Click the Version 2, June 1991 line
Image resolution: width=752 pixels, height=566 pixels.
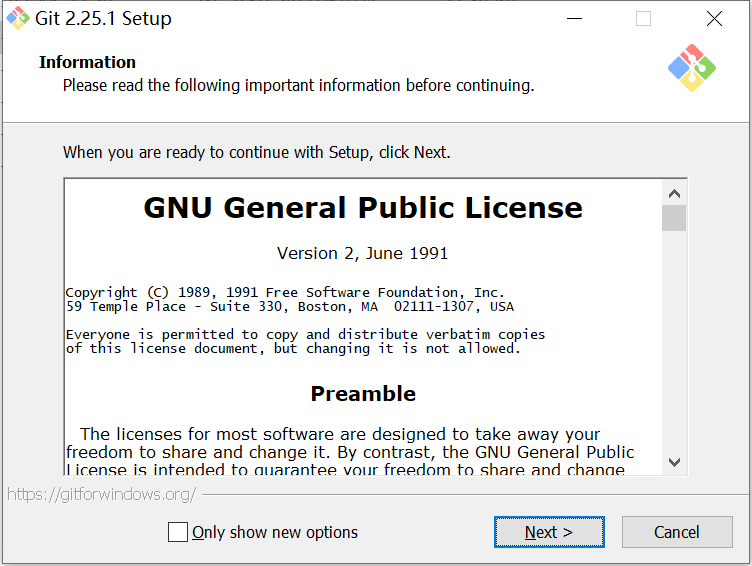click(363, 253)
